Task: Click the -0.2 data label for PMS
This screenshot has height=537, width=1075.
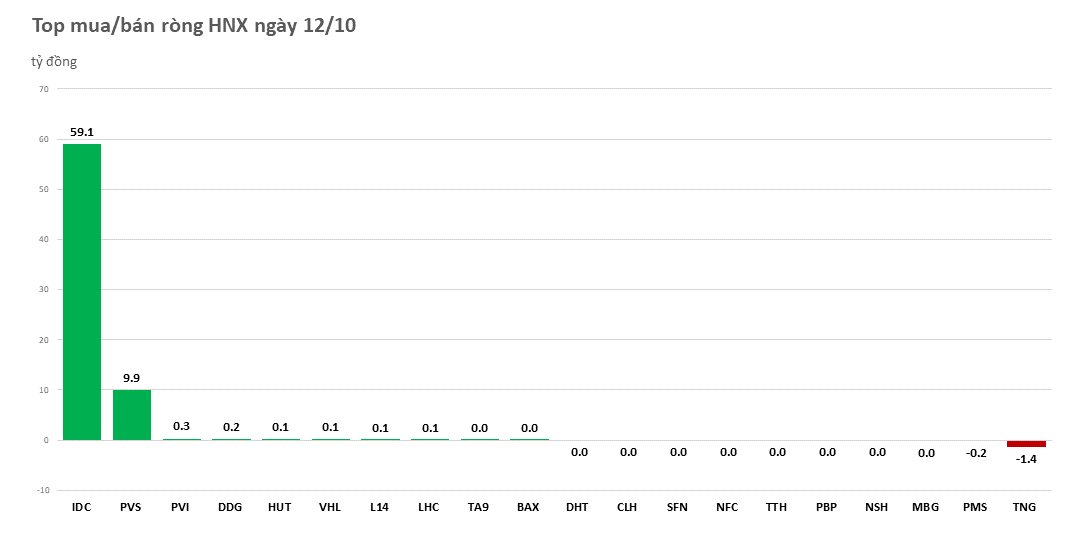Action: [x=976, y=452]
